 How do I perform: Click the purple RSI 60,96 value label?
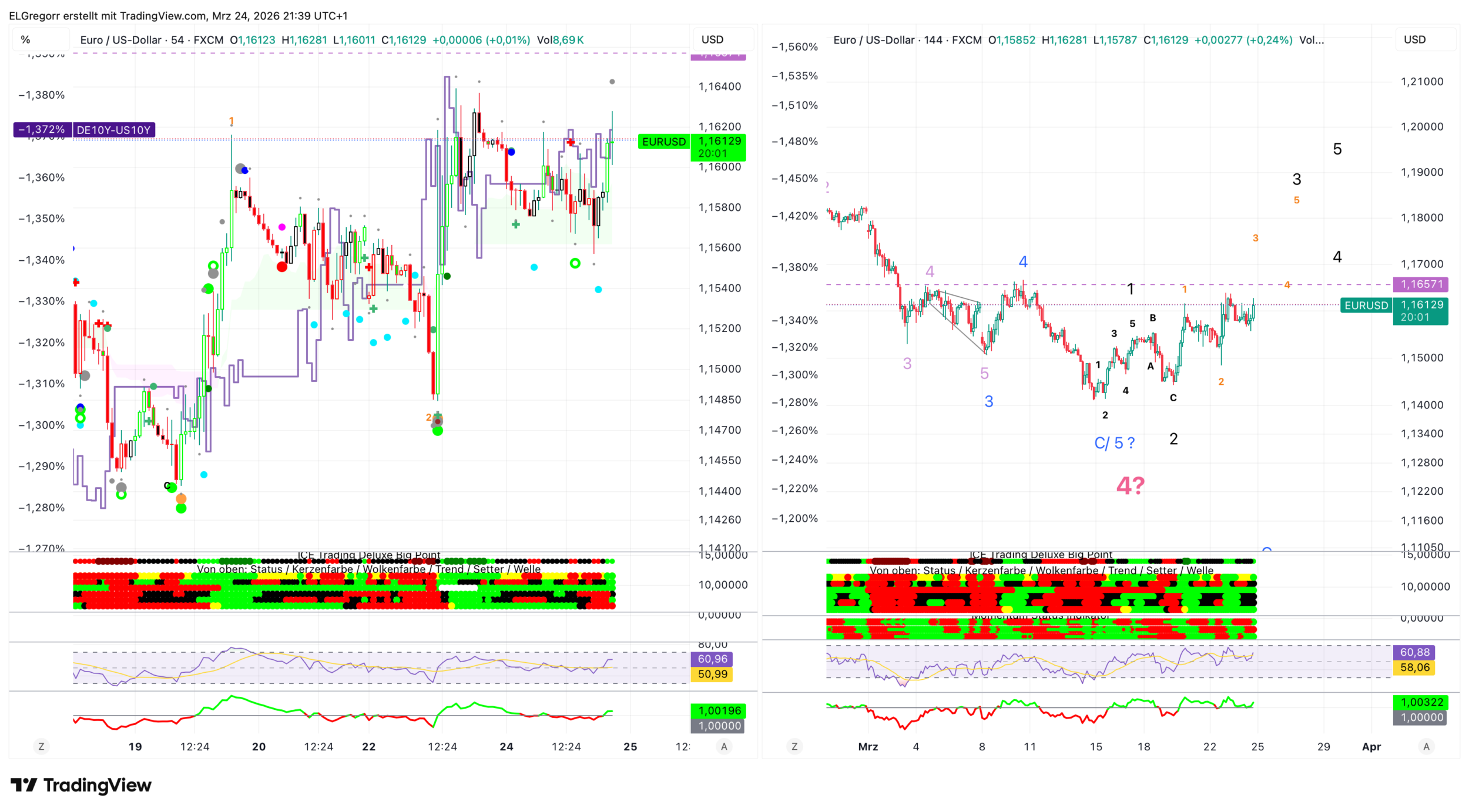click(712, 659)
